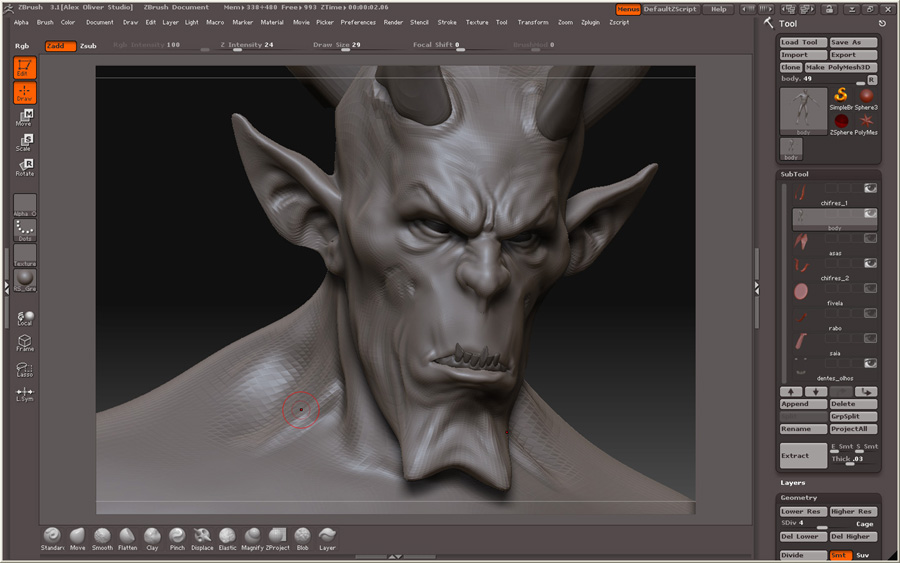Show the saia subtool via eye icon
900x563 pixels.
(871, 338)
